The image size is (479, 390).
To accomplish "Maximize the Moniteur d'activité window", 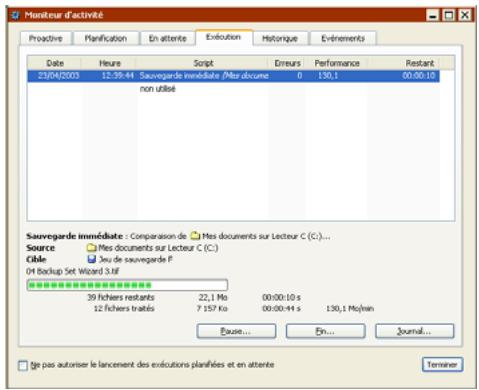I will tap(449, 15).
